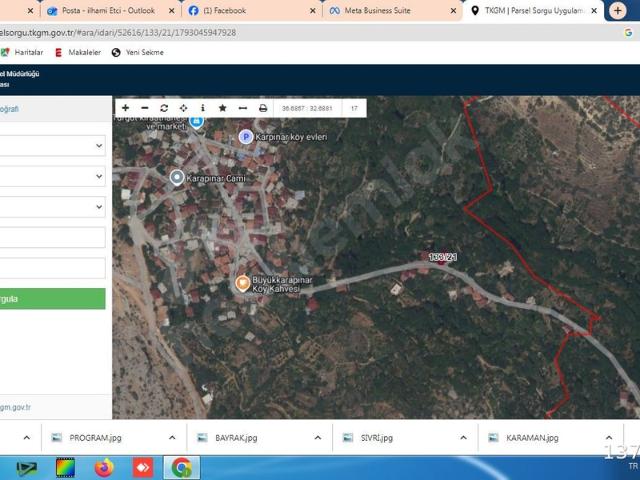The image size is (640, 480).
Task: Open the second dropdown in query panel
Action: click(x=52, y=176)
